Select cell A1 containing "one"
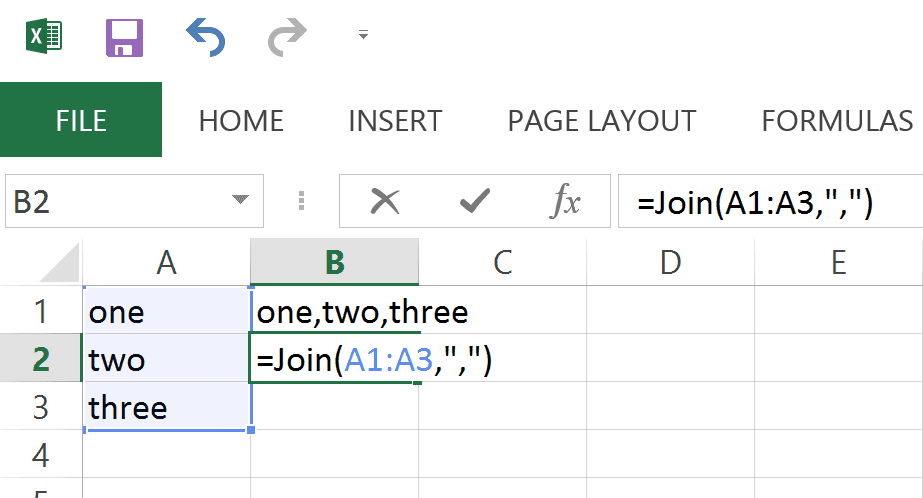Viewport: 923px width, 498px height. (166, 312)
